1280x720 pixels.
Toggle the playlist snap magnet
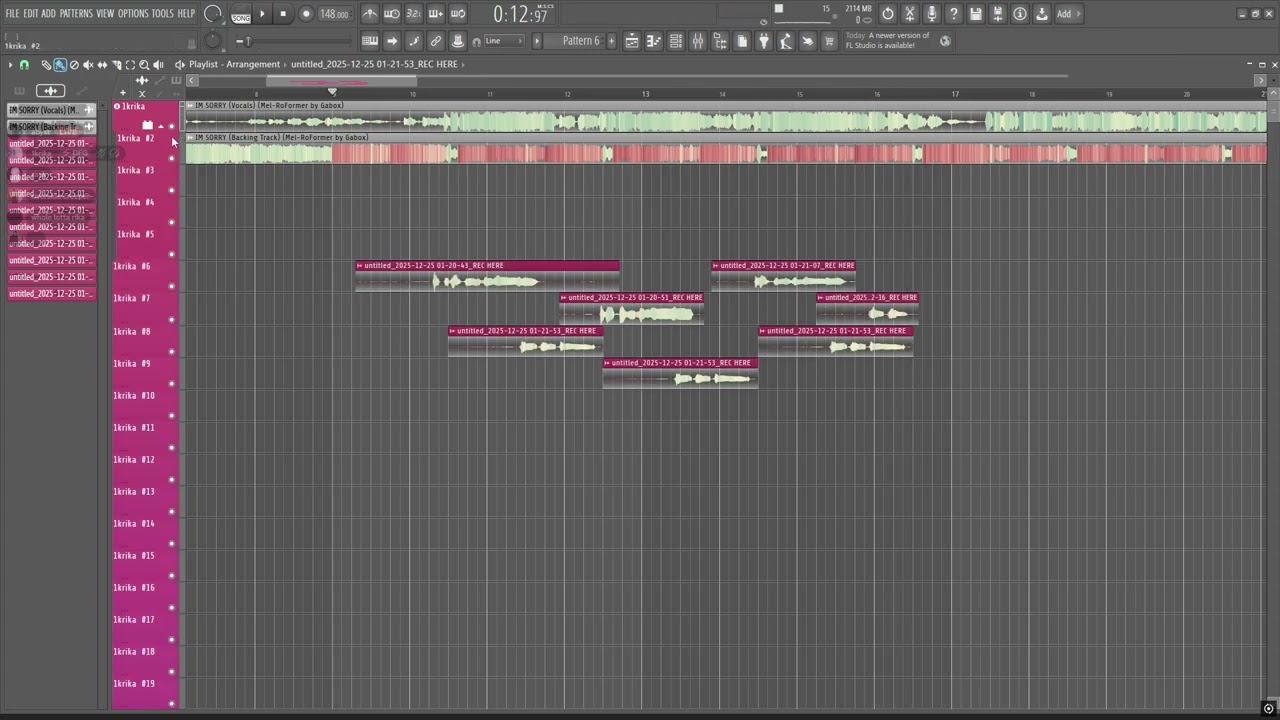[x=24, y=65]
